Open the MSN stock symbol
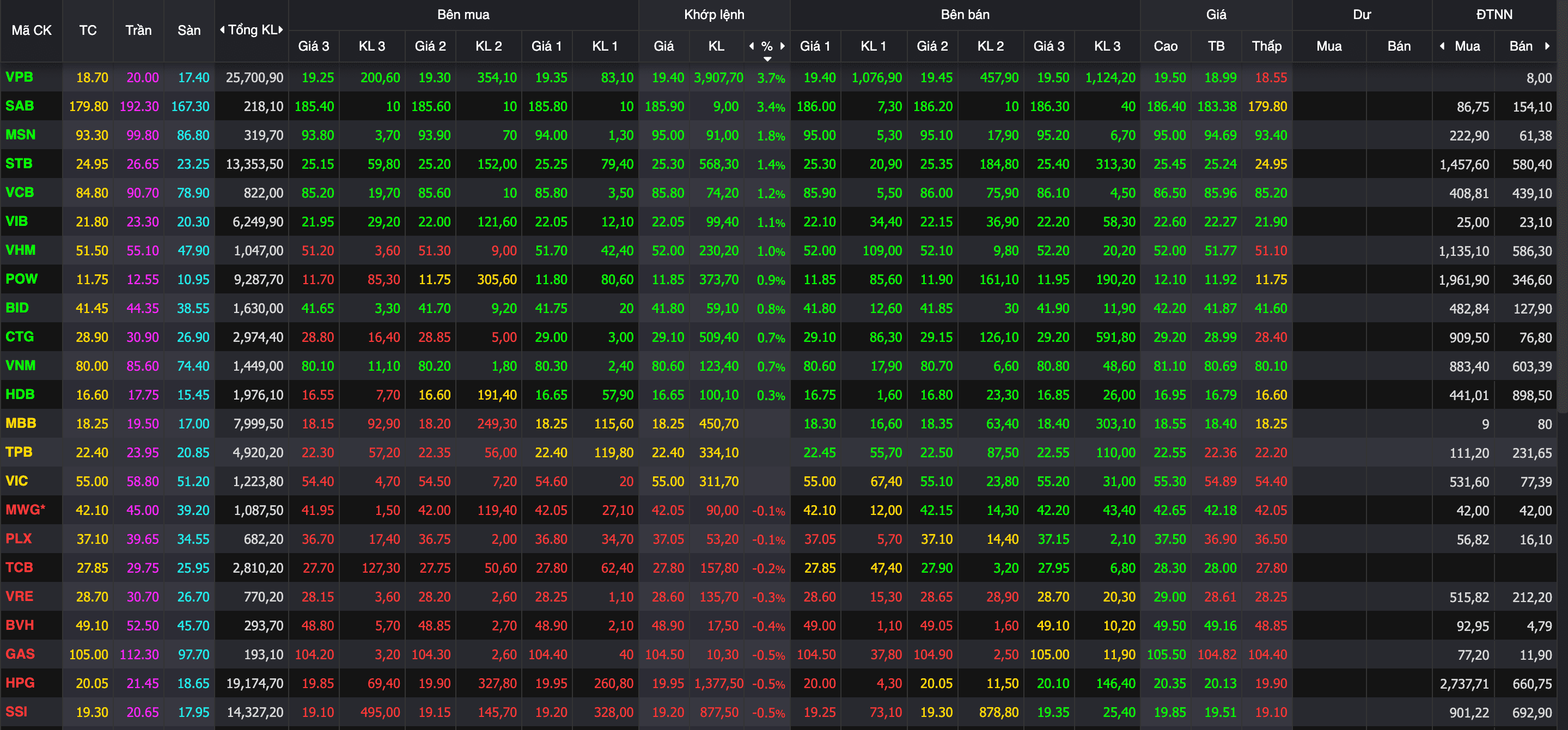Image resolution: width=1568 pixels, height=730 pixels. click(x=21, y=135)
